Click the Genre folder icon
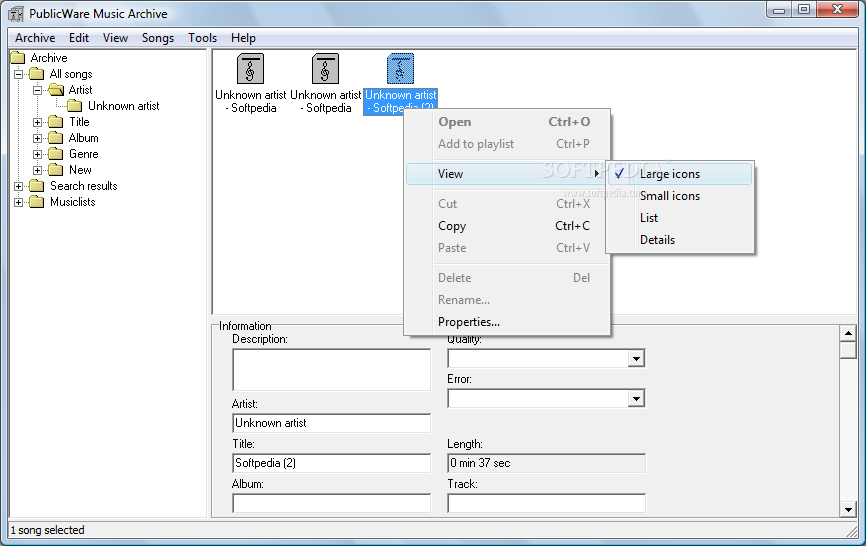The width and height of the screenshot is (866, 546). pyautogui.click(x=56, y=154)
